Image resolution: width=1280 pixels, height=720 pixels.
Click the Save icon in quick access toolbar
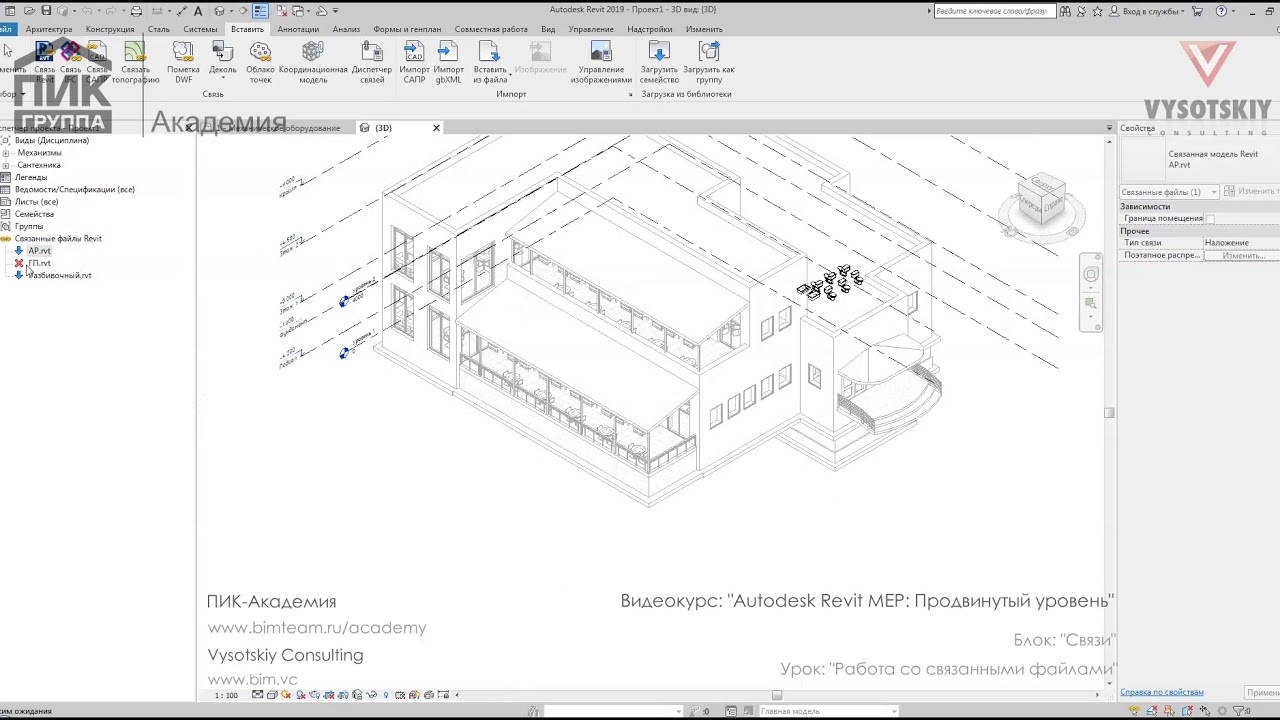[44, 11]
